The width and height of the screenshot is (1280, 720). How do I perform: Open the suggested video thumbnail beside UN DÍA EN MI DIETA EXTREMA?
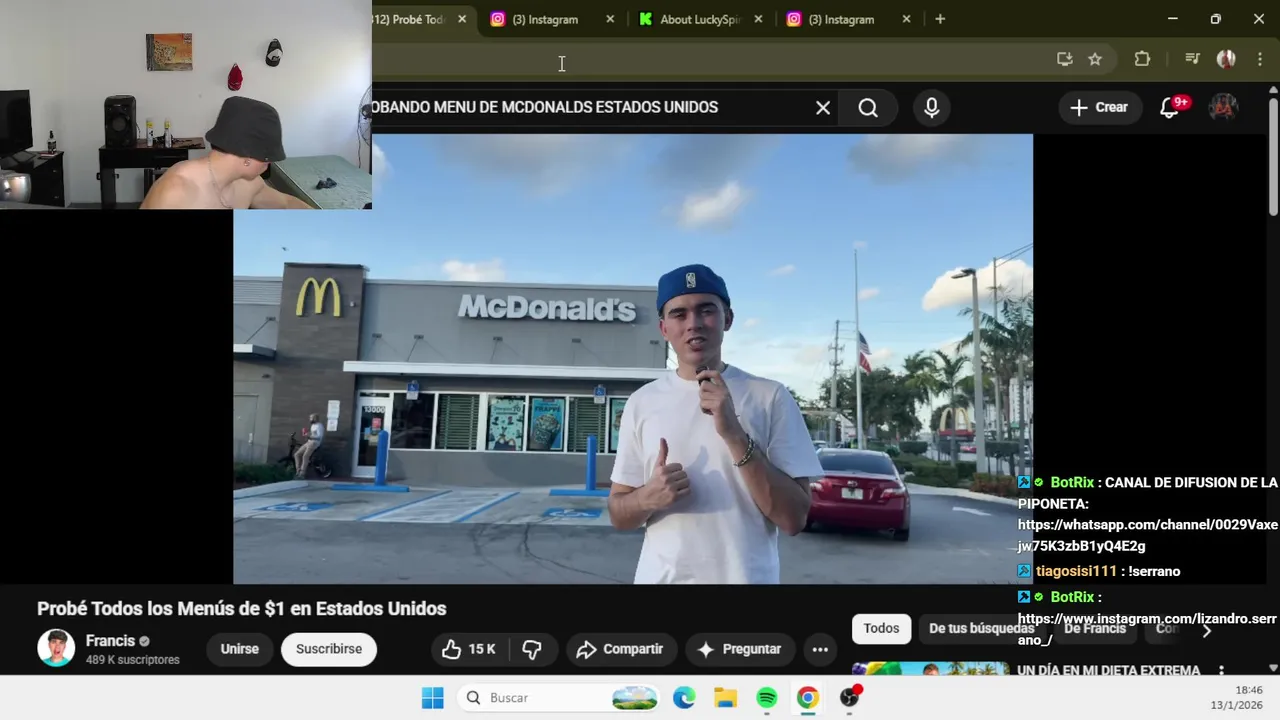click(930, 669)
